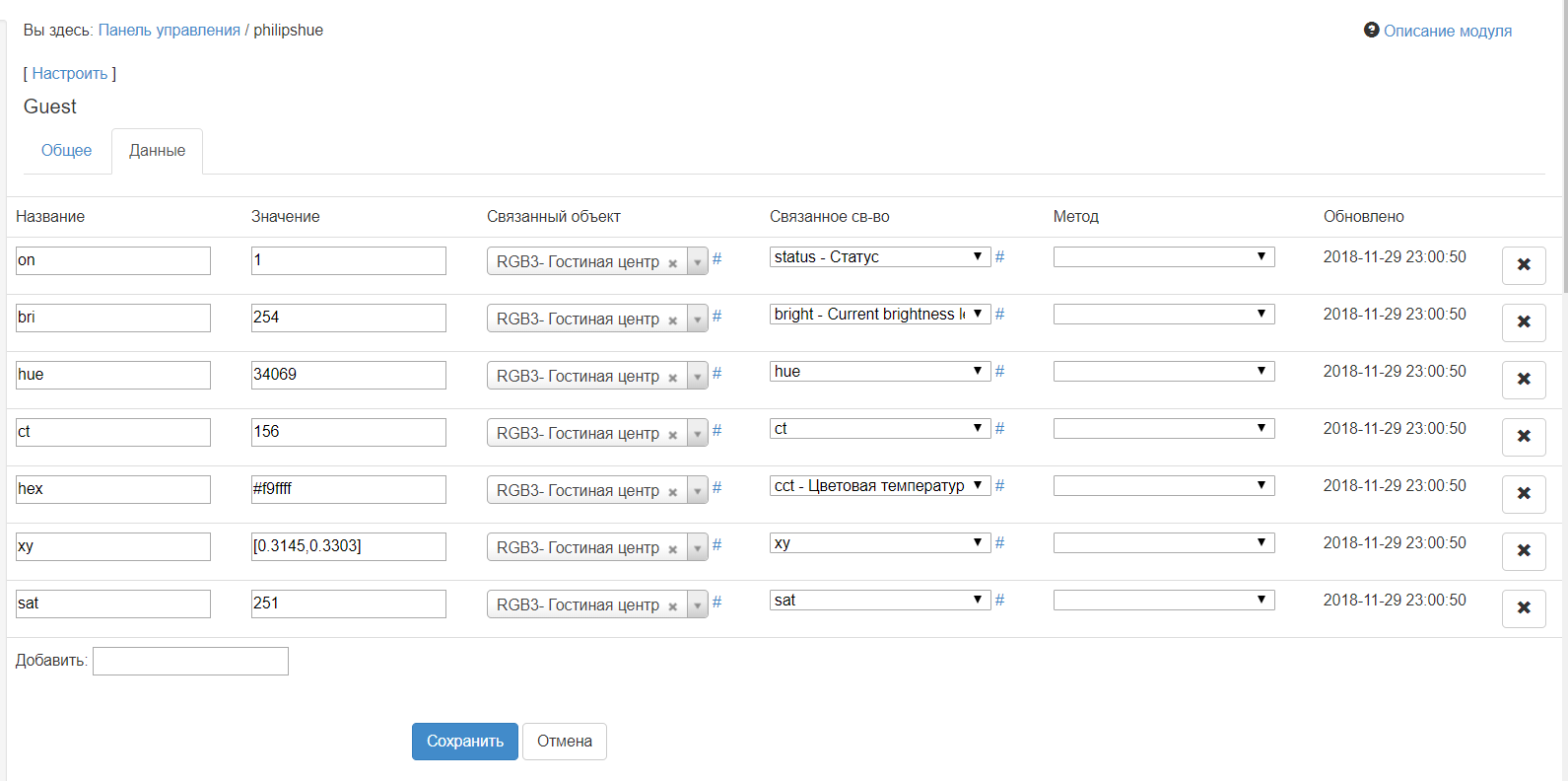
Task: Click the Сохранить button
Action: pos(464,742)
